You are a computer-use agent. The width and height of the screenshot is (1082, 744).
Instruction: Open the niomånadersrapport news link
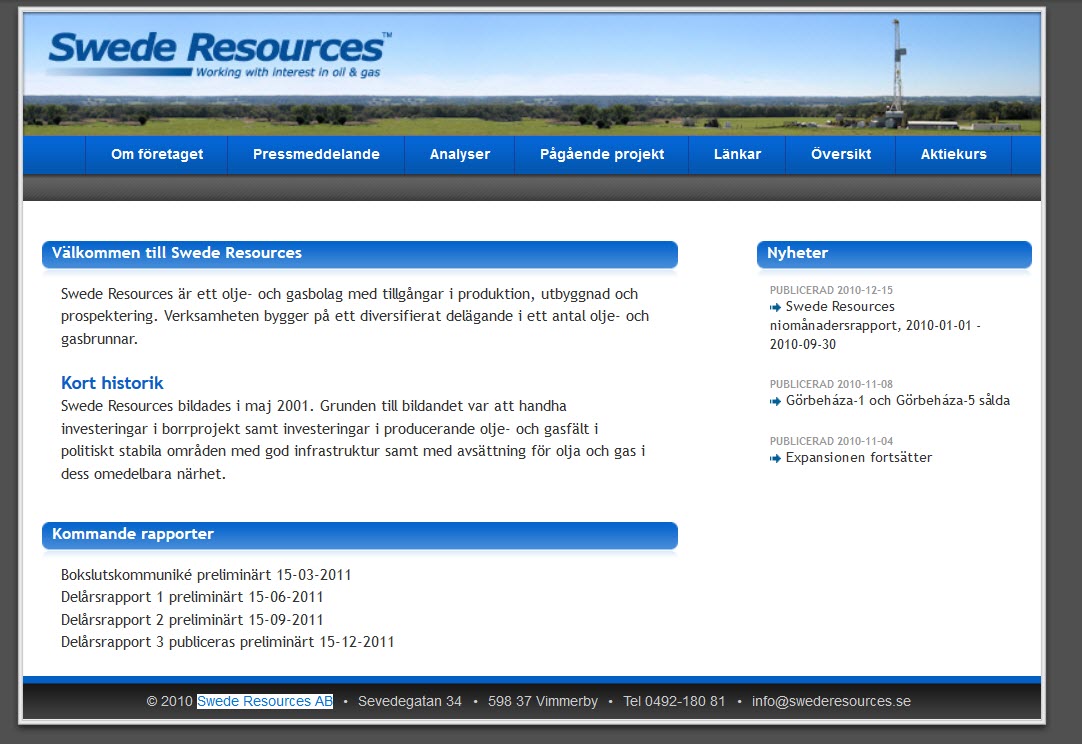click(x=875, y=325)
